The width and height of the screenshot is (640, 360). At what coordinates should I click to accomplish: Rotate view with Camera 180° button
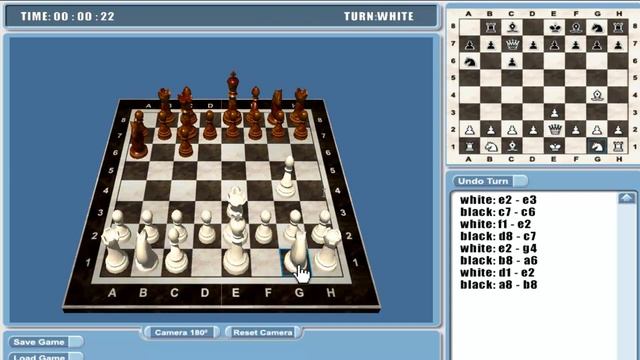(x=181, y=333)
